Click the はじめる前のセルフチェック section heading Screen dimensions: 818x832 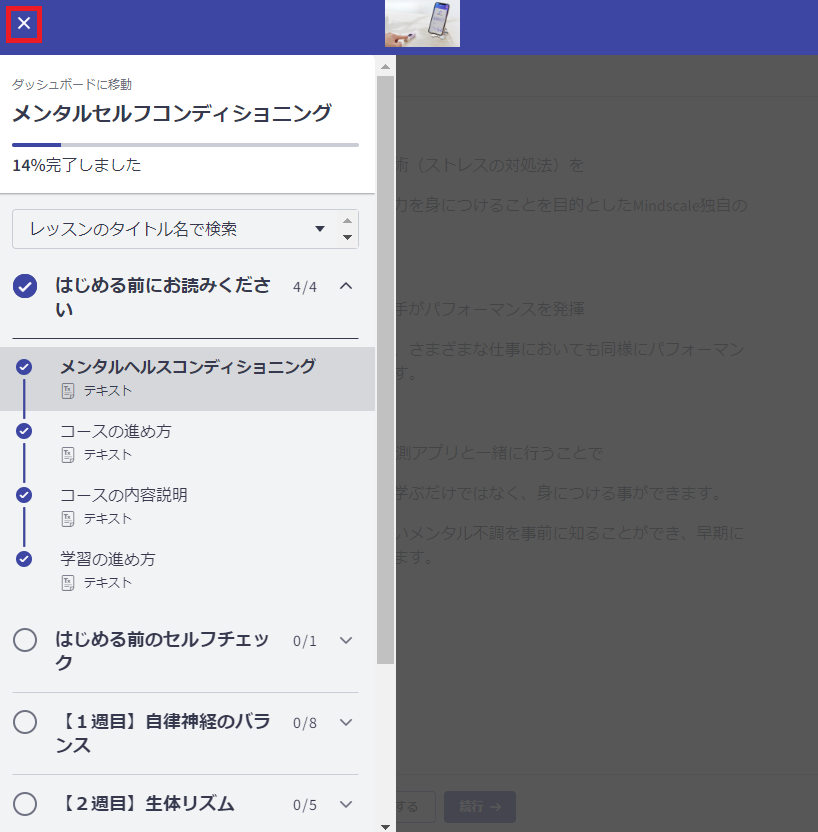(x=162, y=651)
